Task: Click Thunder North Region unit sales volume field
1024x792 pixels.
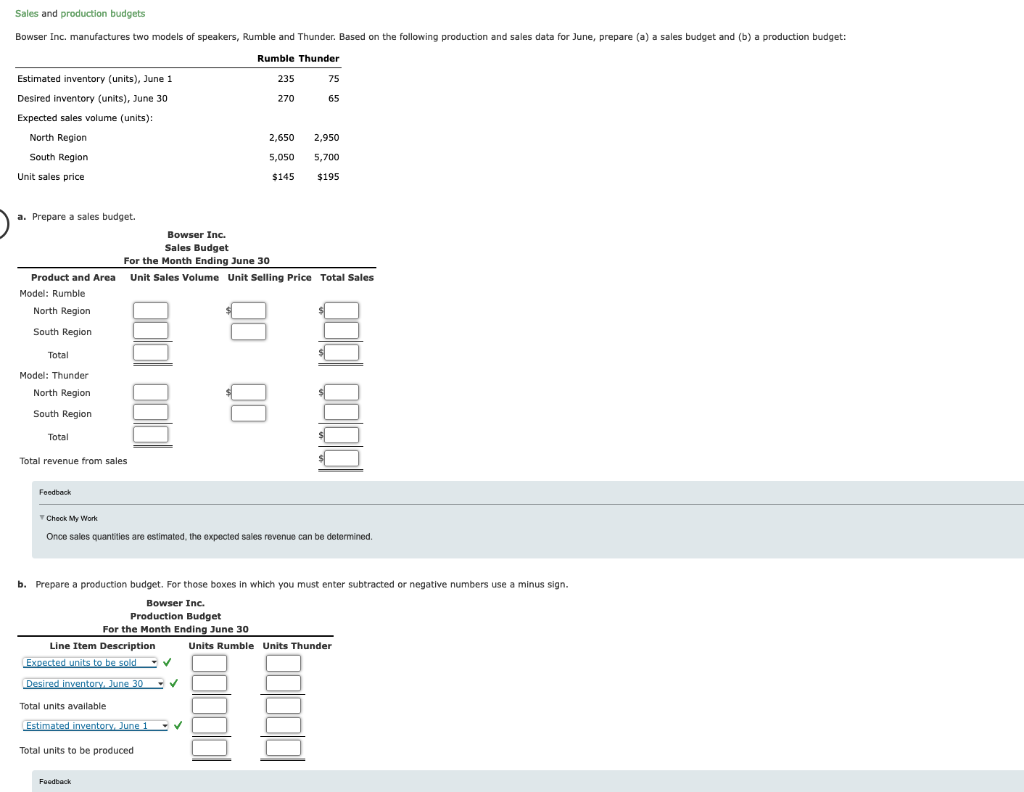Action: [151, 392]
